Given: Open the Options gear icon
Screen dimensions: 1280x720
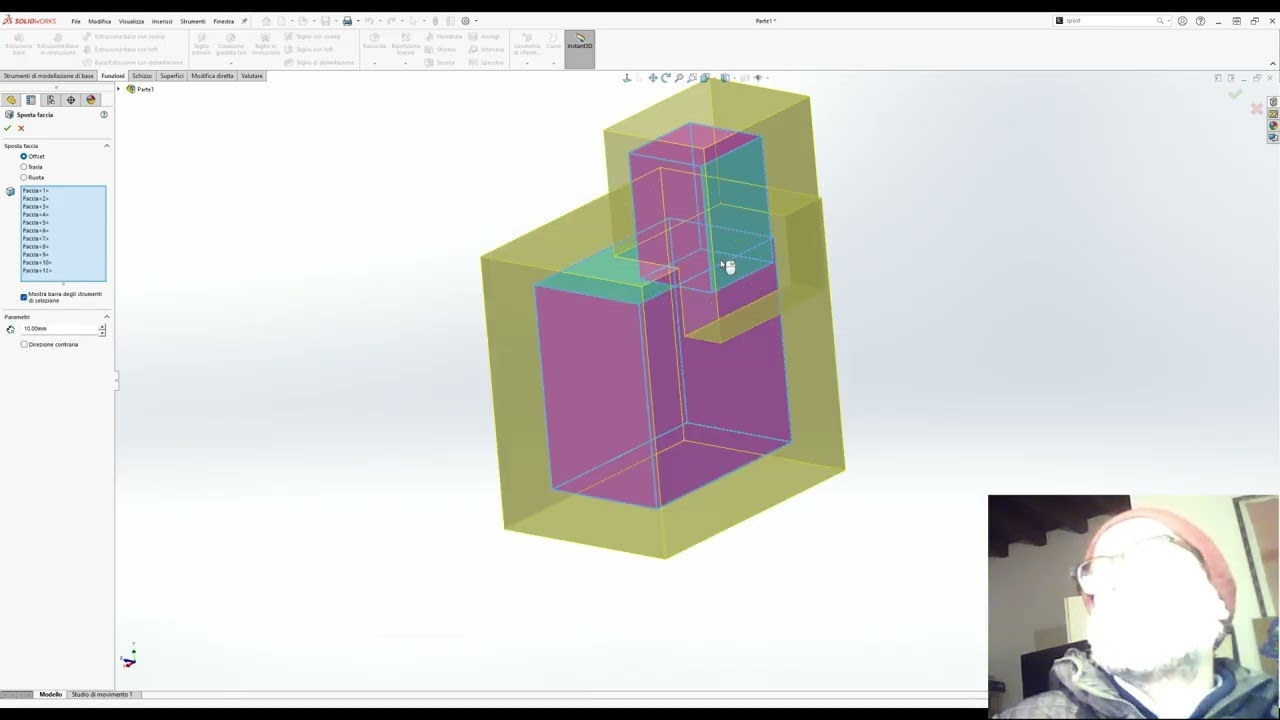Looking at the screenshot, I should click(x=465, y=21).
